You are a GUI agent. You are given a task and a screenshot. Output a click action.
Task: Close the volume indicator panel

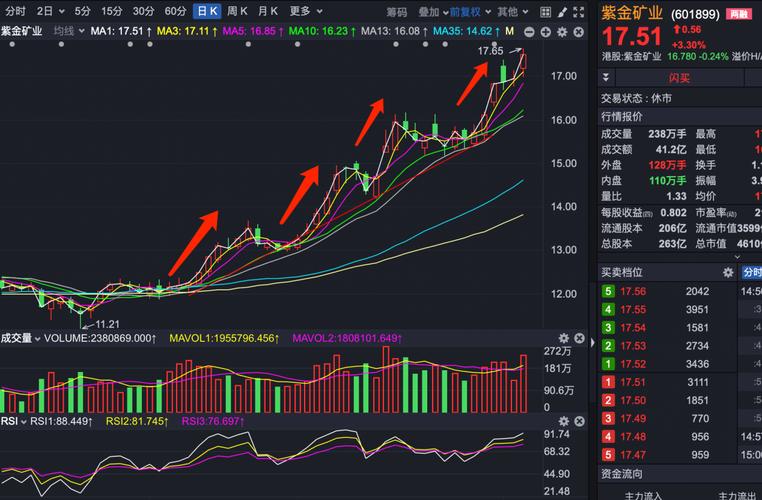tap(579, 338)
